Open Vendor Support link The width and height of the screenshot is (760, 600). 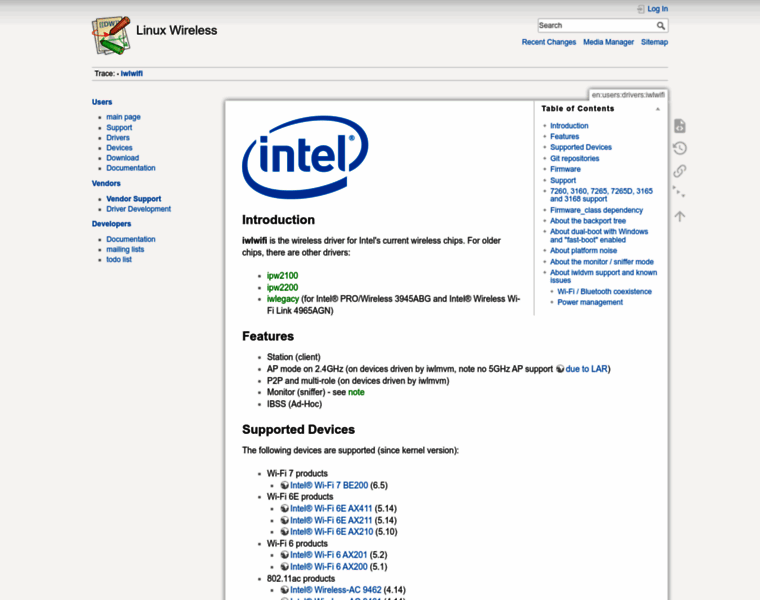pos(133,199)
